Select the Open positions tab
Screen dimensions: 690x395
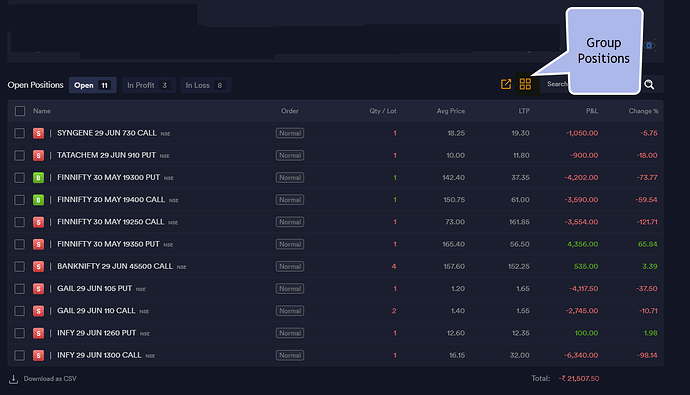pos(92,85)
